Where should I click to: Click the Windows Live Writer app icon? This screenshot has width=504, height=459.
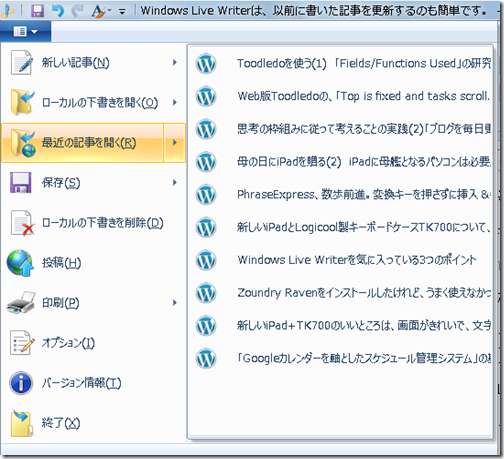pos(7,11)
